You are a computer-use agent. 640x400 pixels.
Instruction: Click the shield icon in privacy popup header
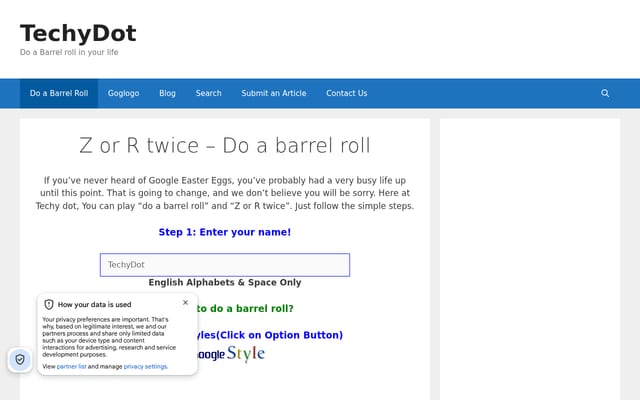click(x=49, y=304)
